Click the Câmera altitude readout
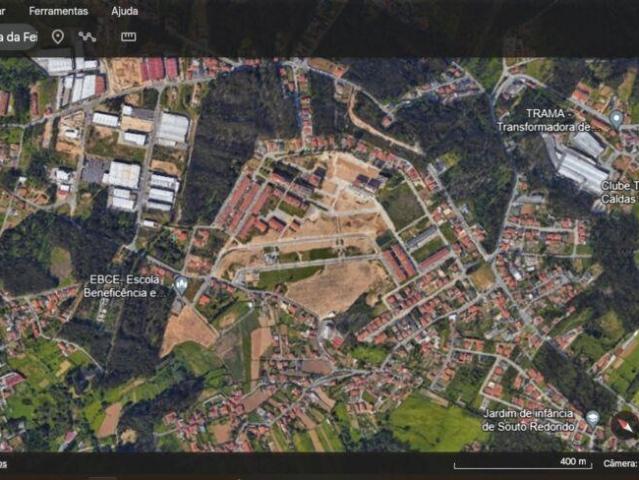Viewport: 639px width, 480px height. (620, 464)
